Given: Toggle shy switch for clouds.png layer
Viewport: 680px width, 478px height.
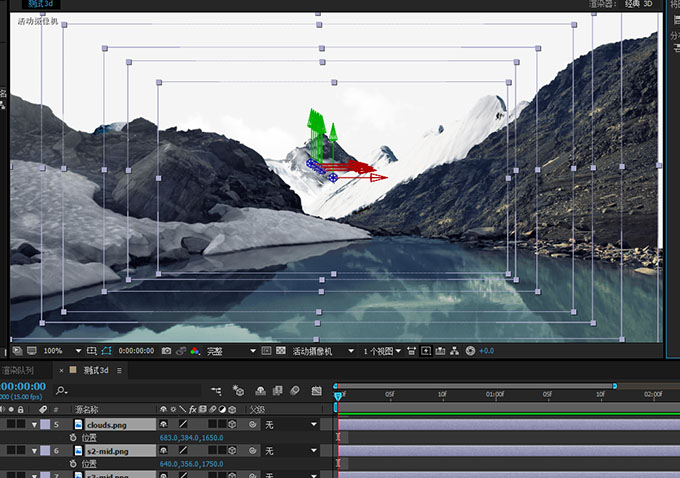Looking at the screenshot, I should 163,425.
